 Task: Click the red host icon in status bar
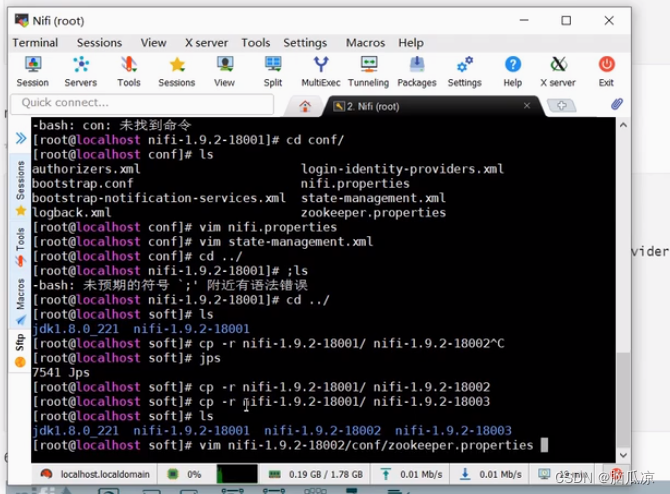point(46,473)
